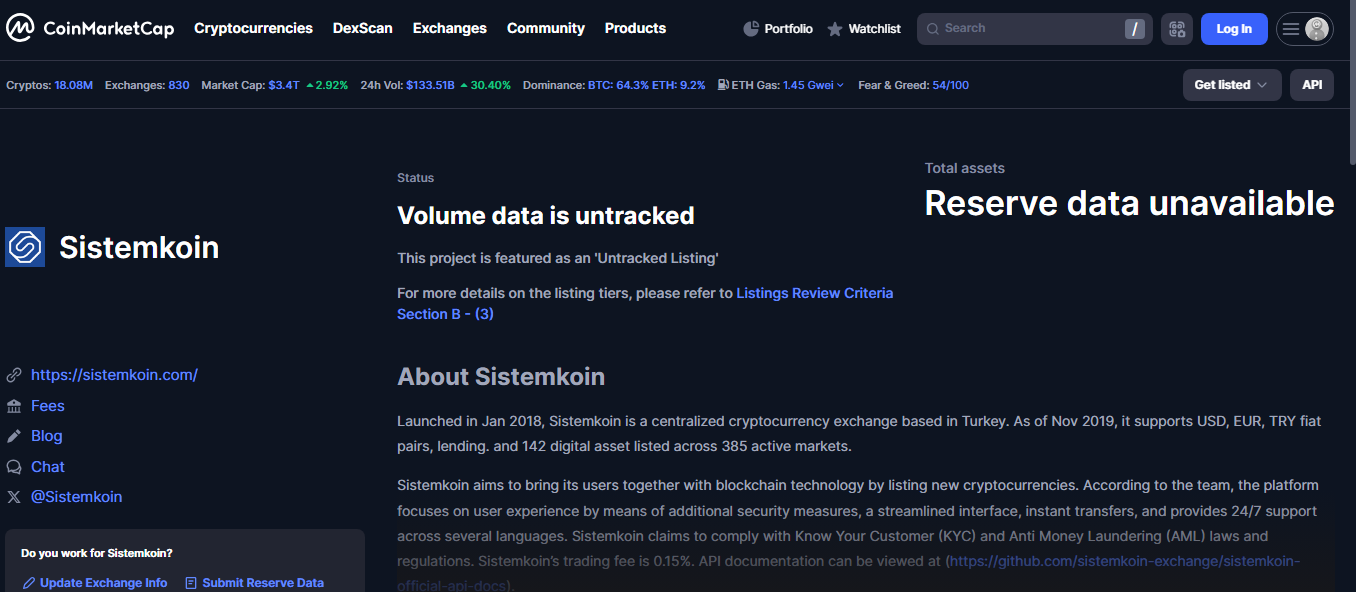
Task: Click the Fees bank icon
Action: (14, 406)
